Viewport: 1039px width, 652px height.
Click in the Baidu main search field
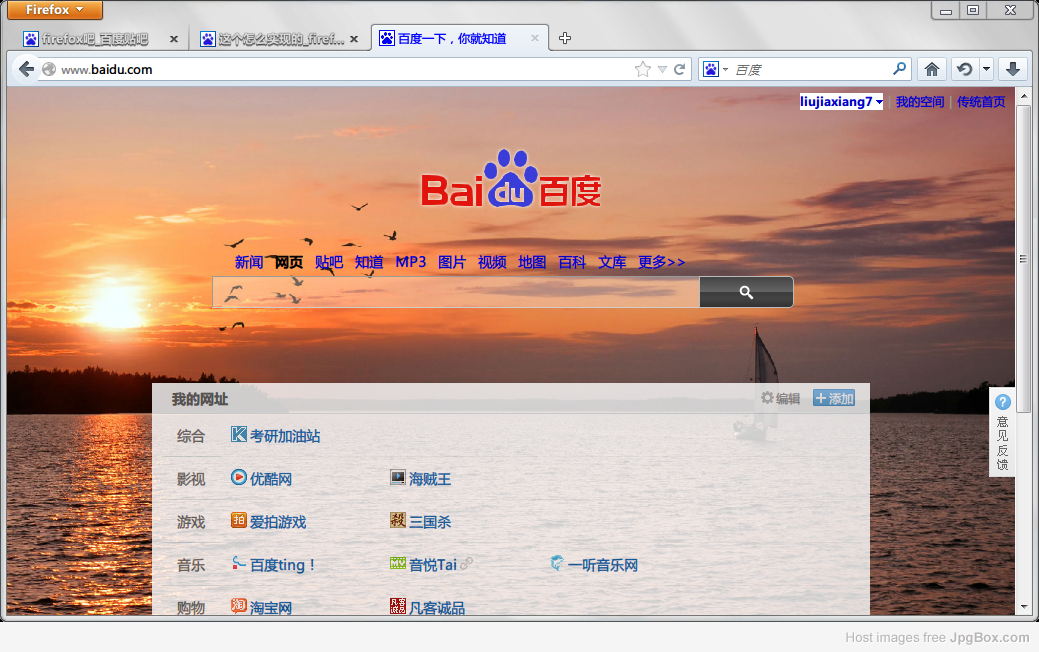pyautogui.click(x=456, y=292)
